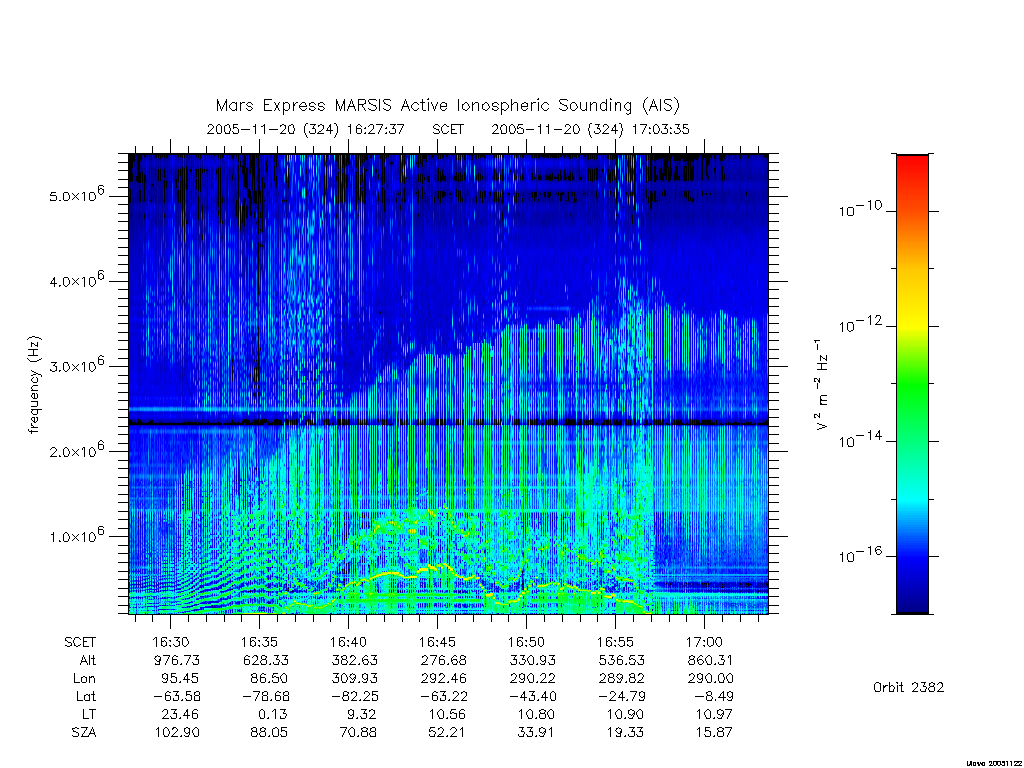Click the altitude value '976.73'
Screen dimensions: 1024x768
(177, 660)
